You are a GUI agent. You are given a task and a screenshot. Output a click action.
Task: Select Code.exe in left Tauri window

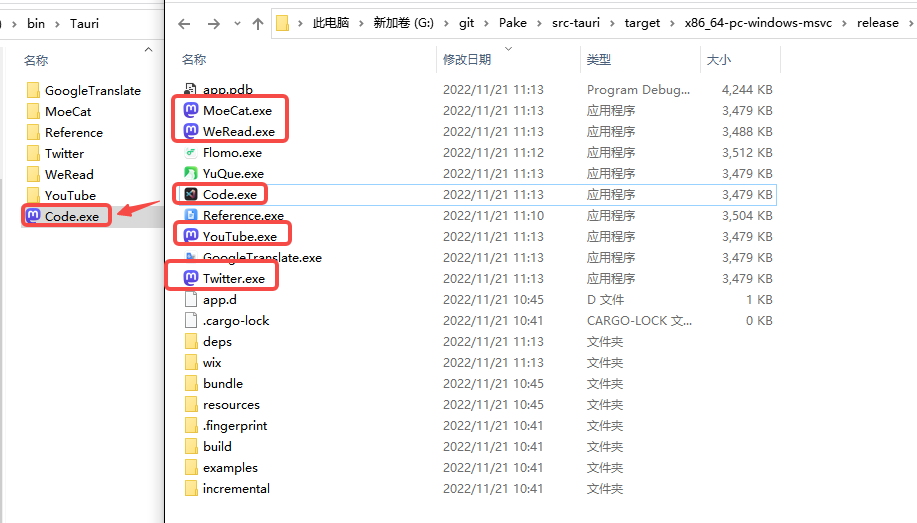pos(63,216)
